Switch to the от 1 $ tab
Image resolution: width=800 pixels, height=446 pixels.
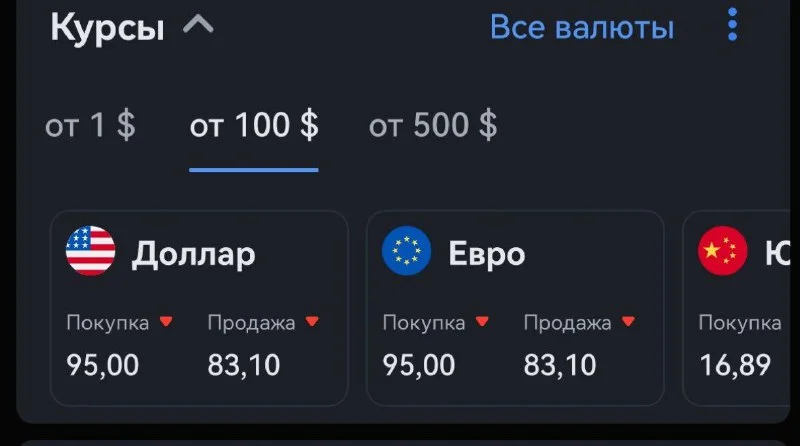(x=90, y=126)
